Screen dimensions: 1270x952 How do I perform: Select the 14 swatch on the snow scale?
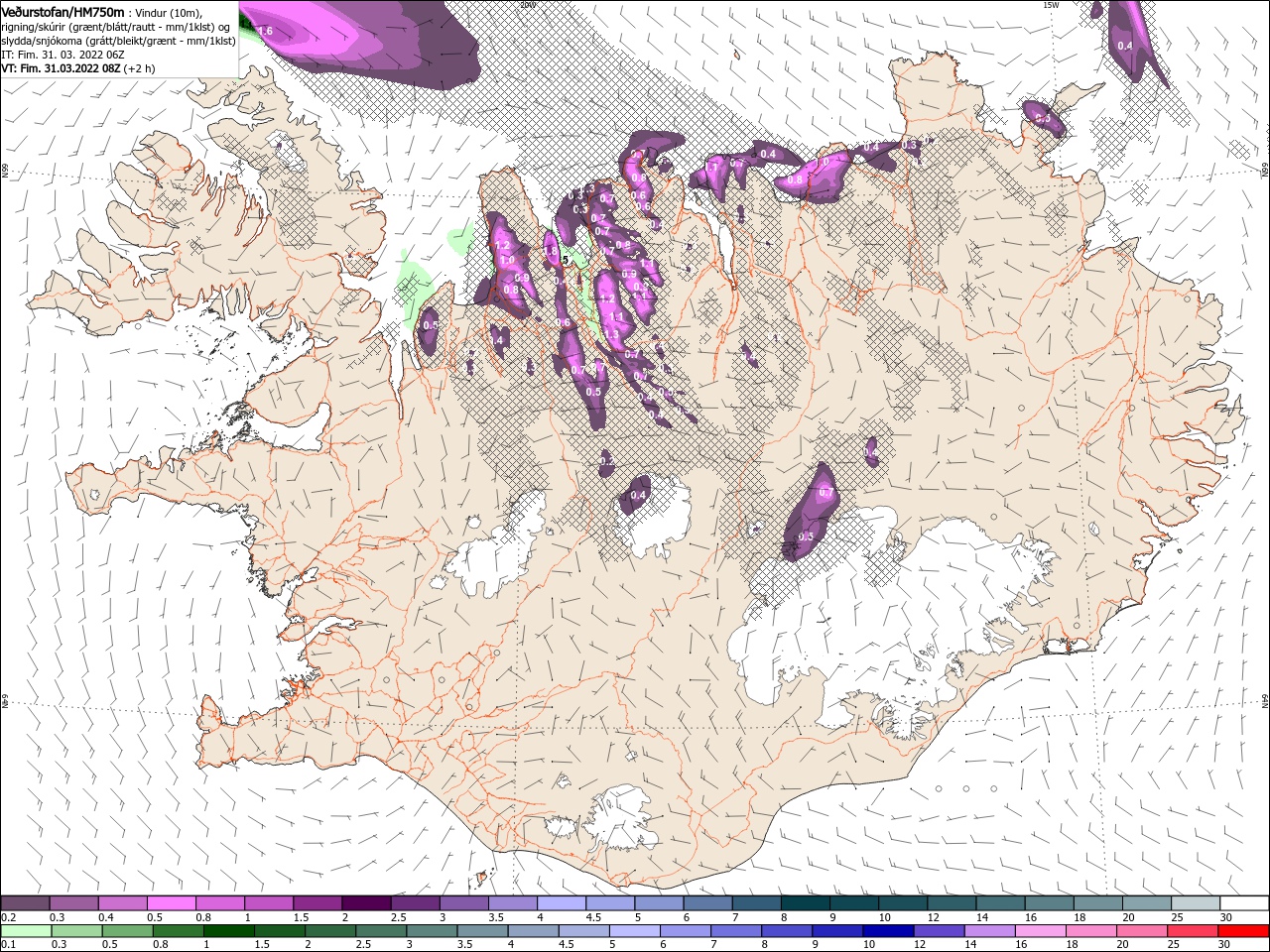pos(1002,902)
